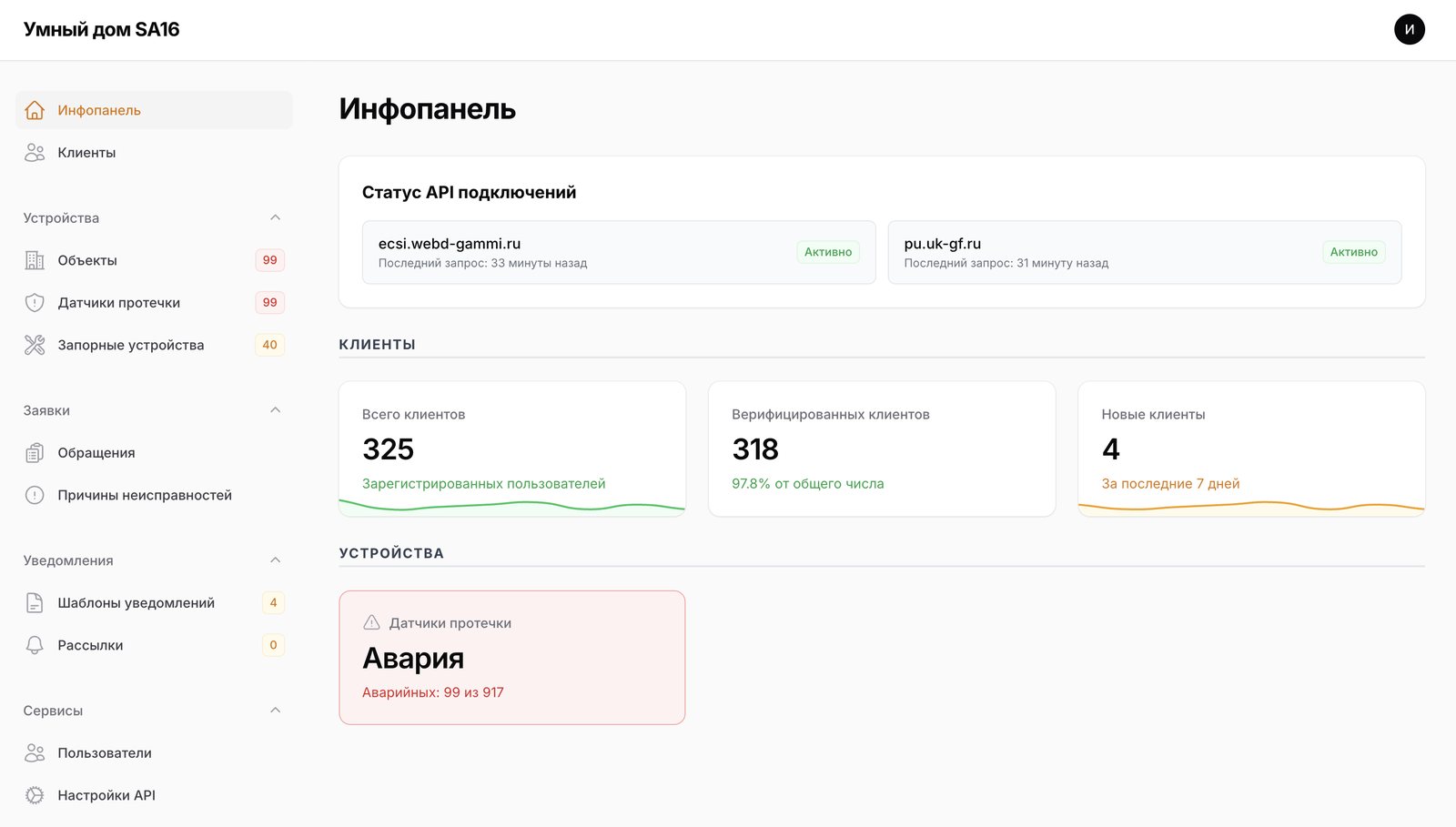This screenshot has width=1456, height=827.
Task: Click the Умный дом SA16 title
Action: [x=101, y=29]
